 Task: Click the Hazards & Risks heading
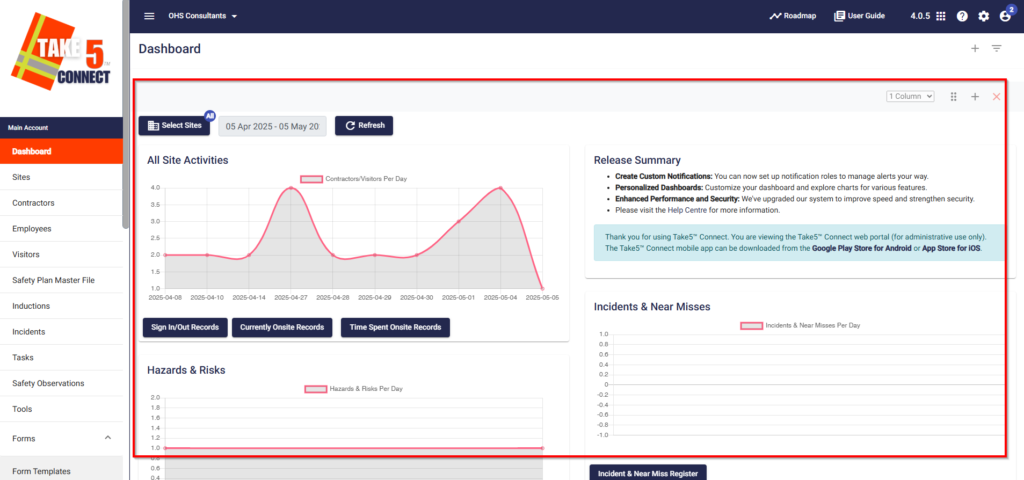(186, 370)
